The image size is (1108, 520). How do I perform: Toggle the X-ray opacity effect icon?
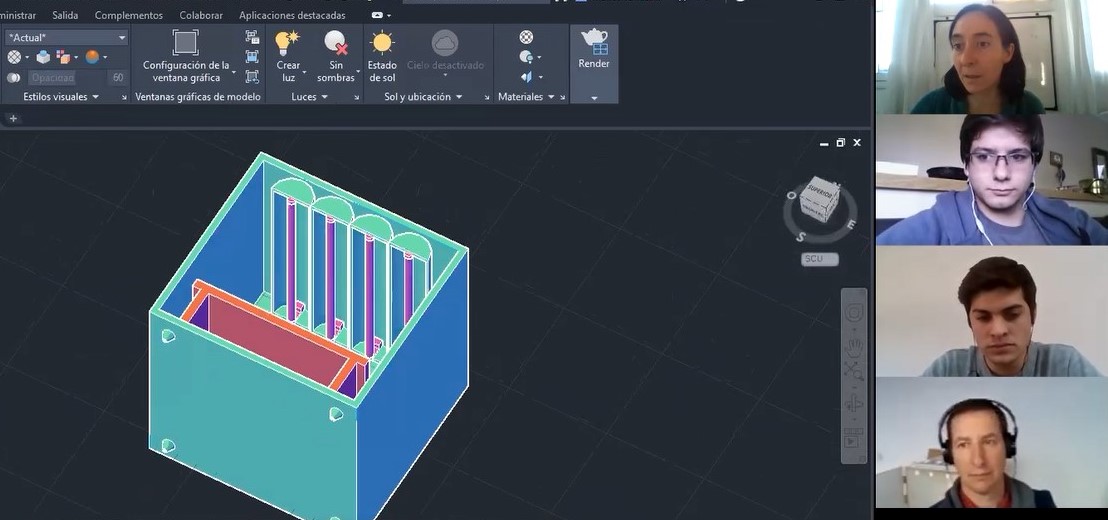[13, 78]
